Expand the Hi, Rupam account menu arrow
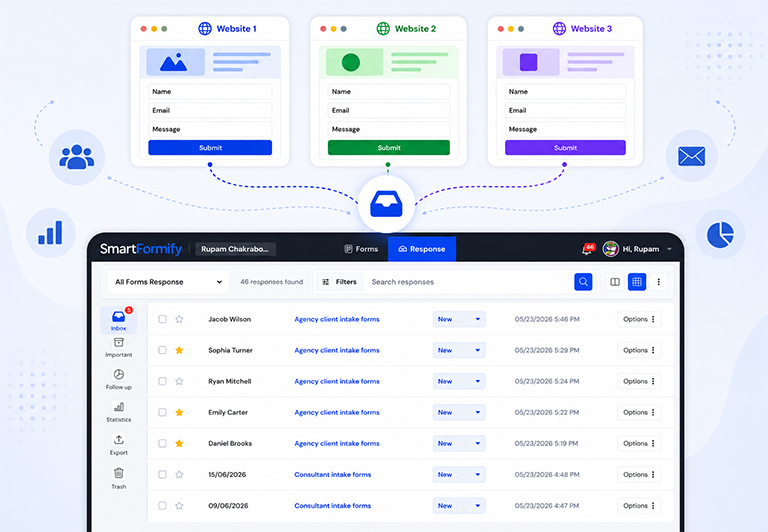Screen dimensions: 768x532 (x=669, y=249)
